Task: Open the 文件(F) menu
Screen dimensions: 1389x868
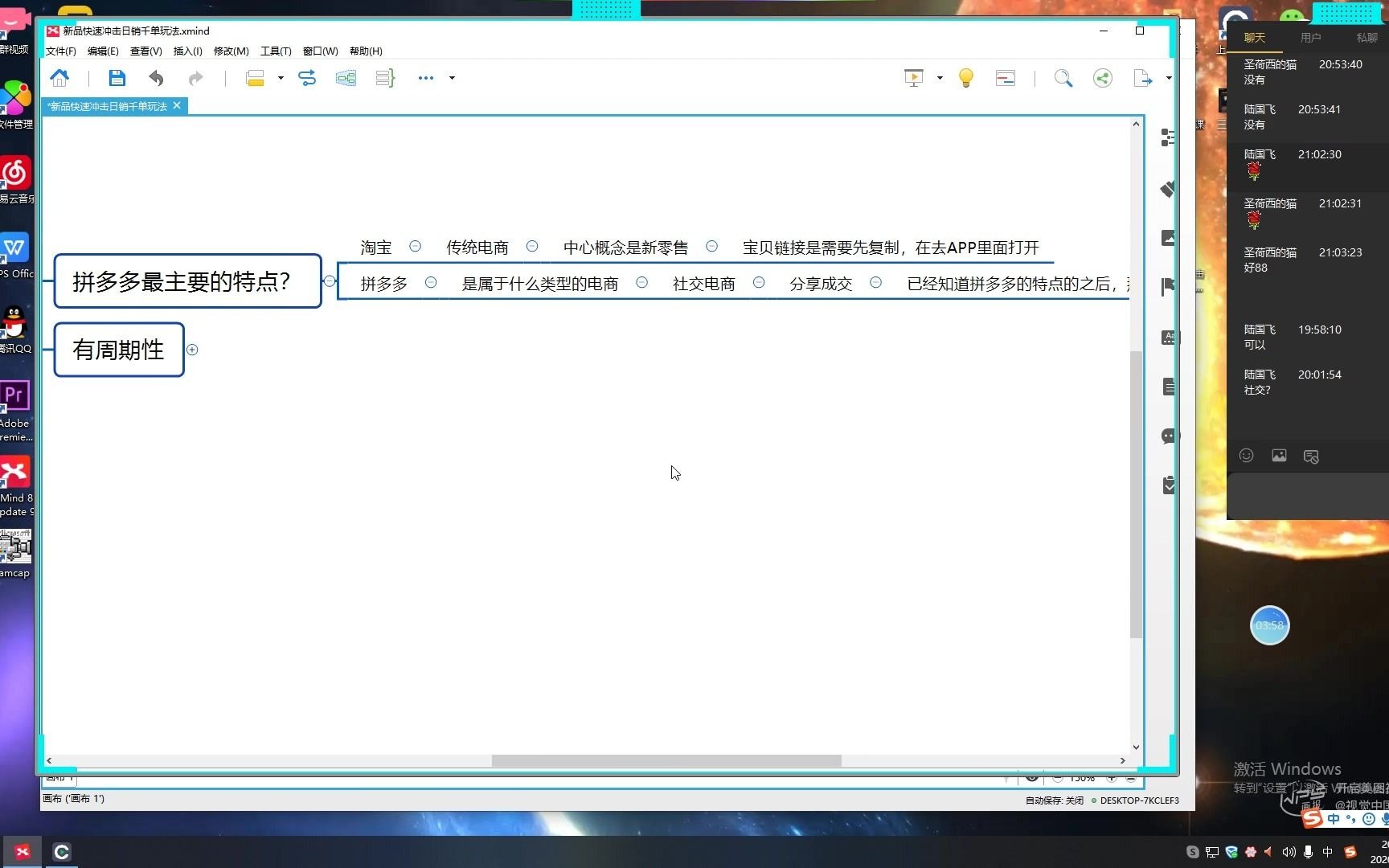Action: (61, 51)
